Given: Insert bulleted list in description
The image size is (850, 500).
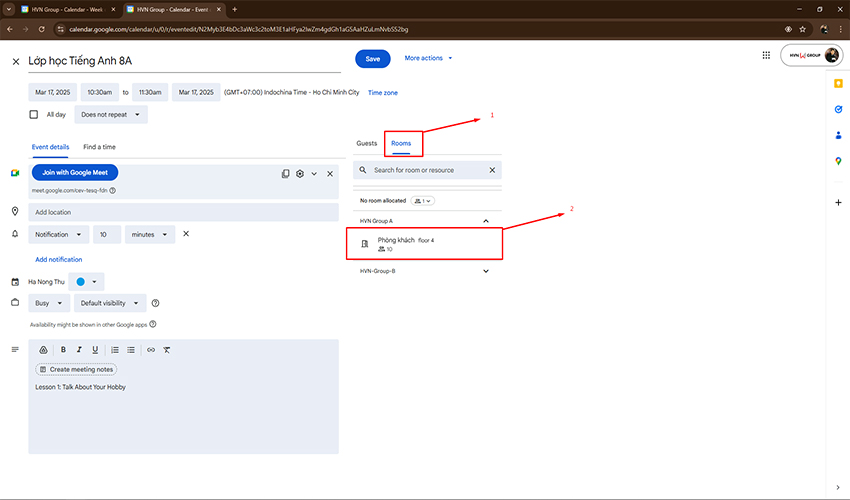Looking at the screenshot, I should coord(131,350).
